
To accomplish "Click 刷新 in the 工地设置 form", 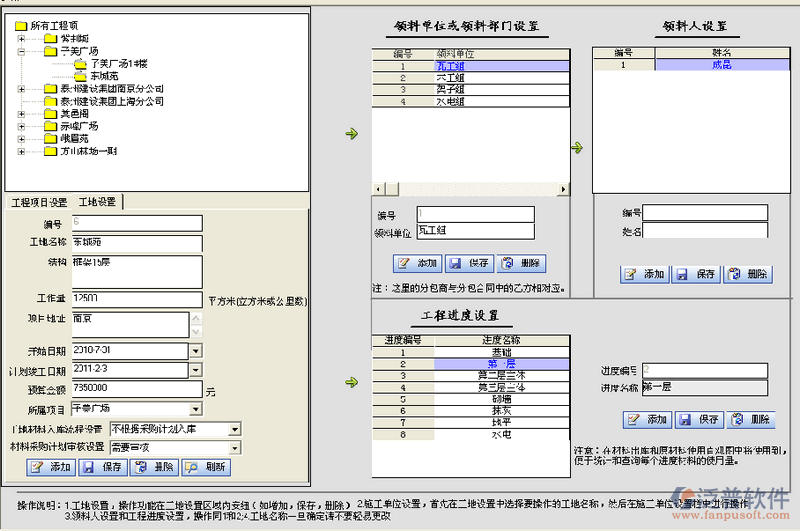I will pos(205,467).
